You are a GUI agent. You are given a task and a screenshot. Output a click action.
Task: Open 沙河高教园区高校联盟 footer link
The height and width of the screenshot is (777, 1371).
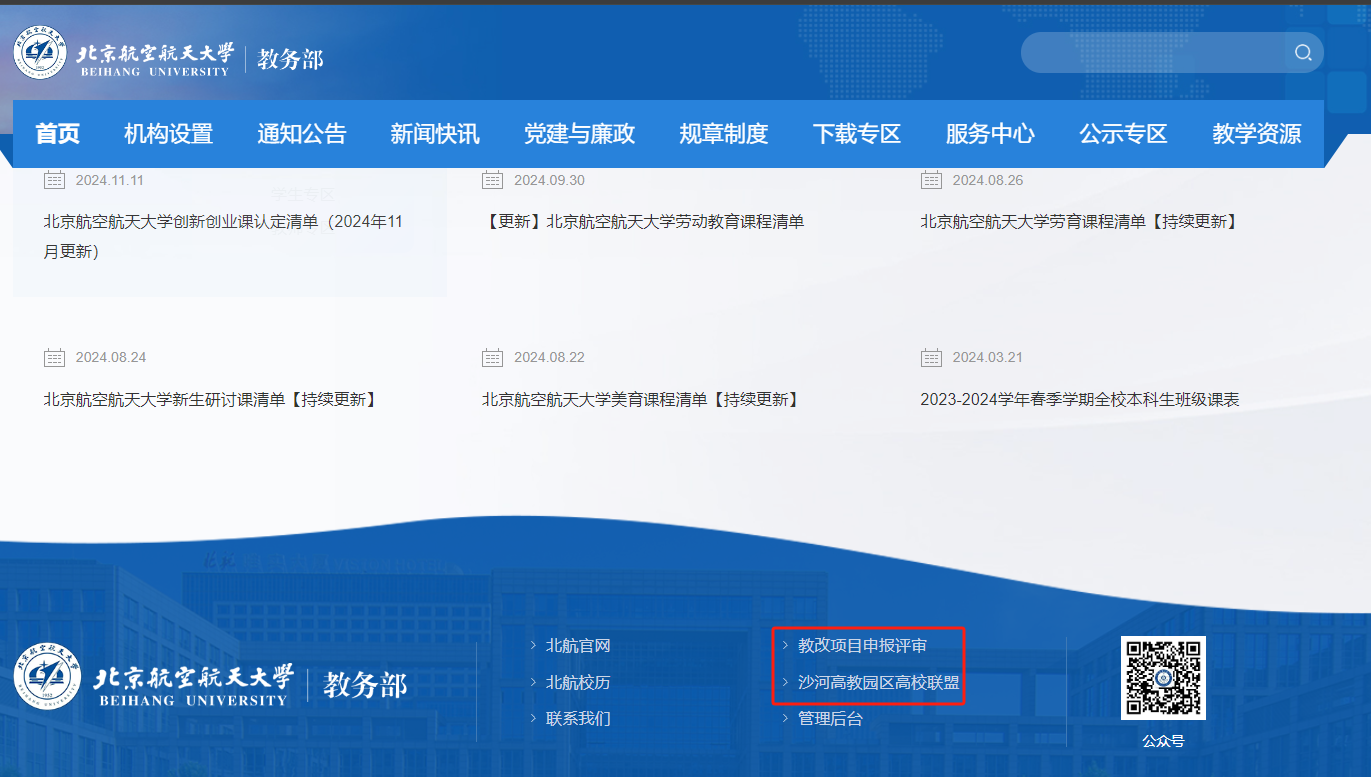tap(878, 683)
